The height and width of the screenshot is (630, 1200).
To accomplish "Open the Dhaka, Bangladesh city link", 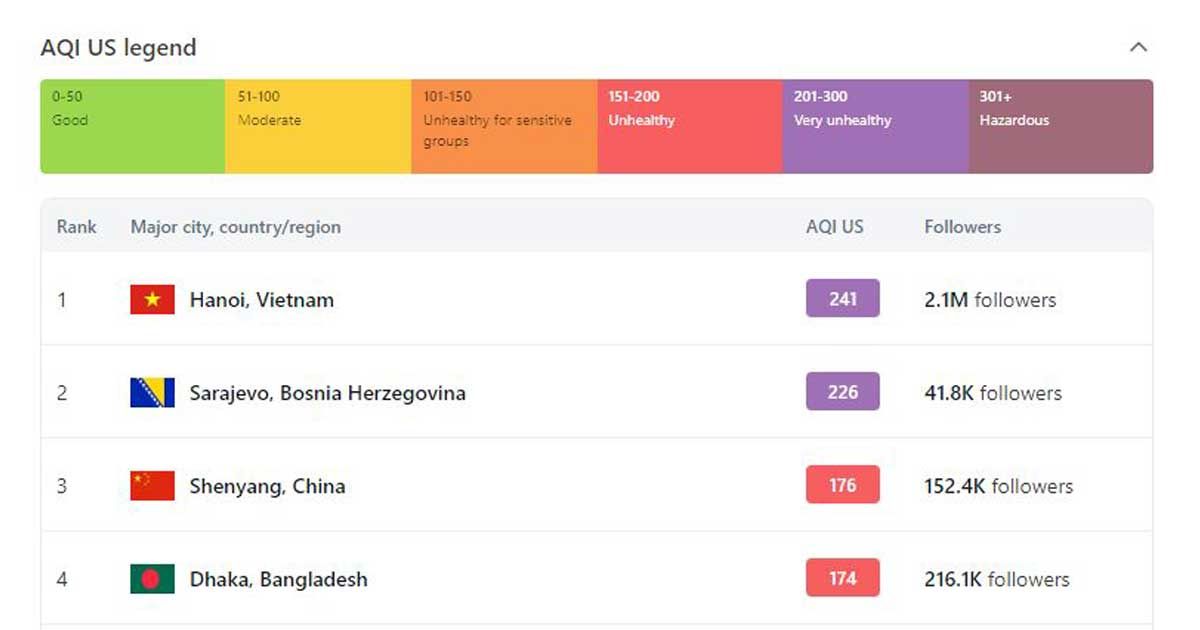I will pyautogui.click(x=279, y=580).
